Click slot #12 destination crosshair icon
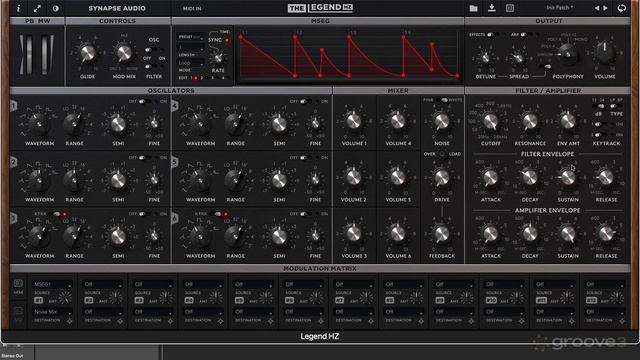The height and width of the screenshot is (360, 640). (622, 321)
